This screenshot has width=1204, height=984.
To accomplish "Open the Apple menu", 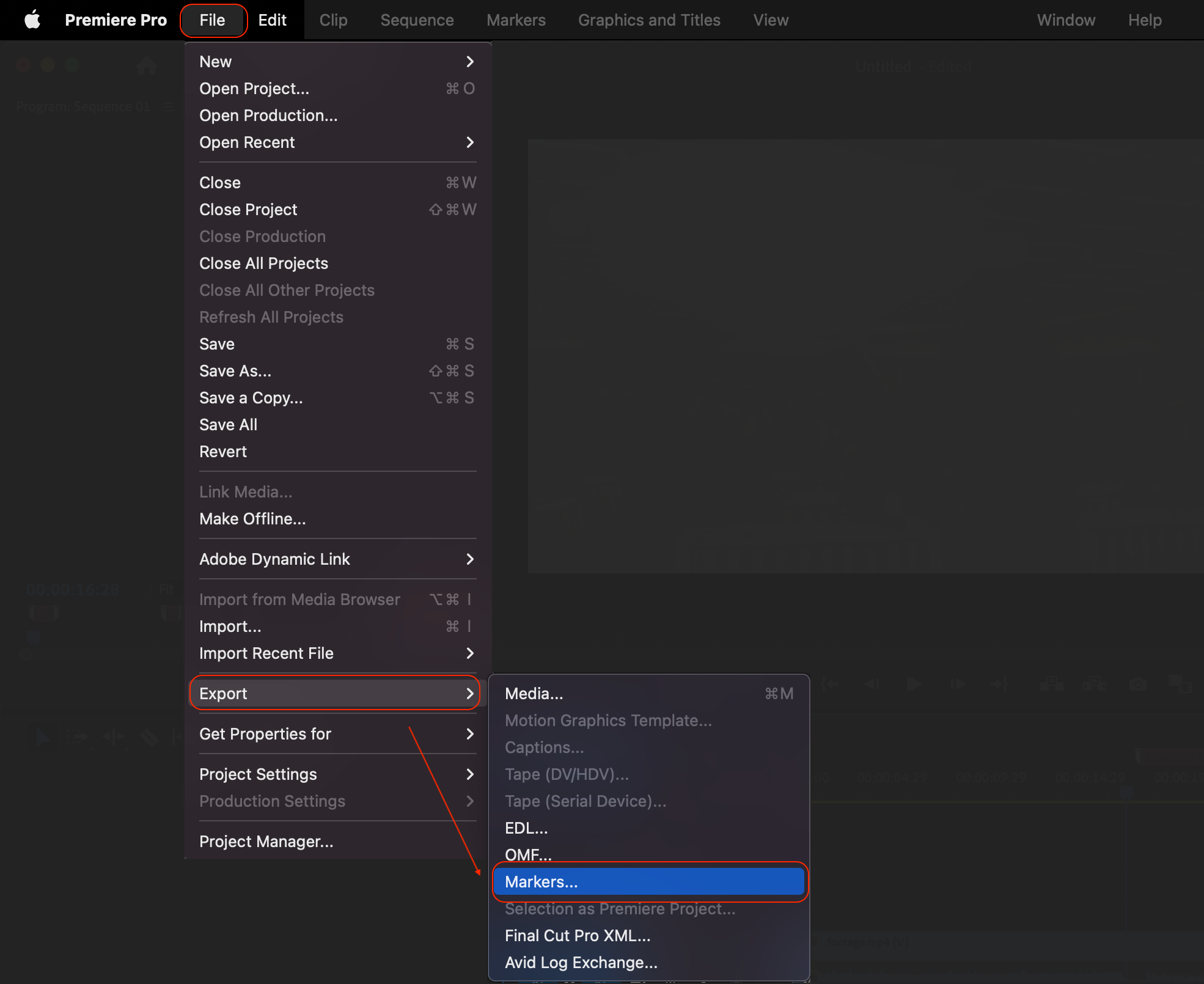I will pyautogui.click(x=32, y=20).
